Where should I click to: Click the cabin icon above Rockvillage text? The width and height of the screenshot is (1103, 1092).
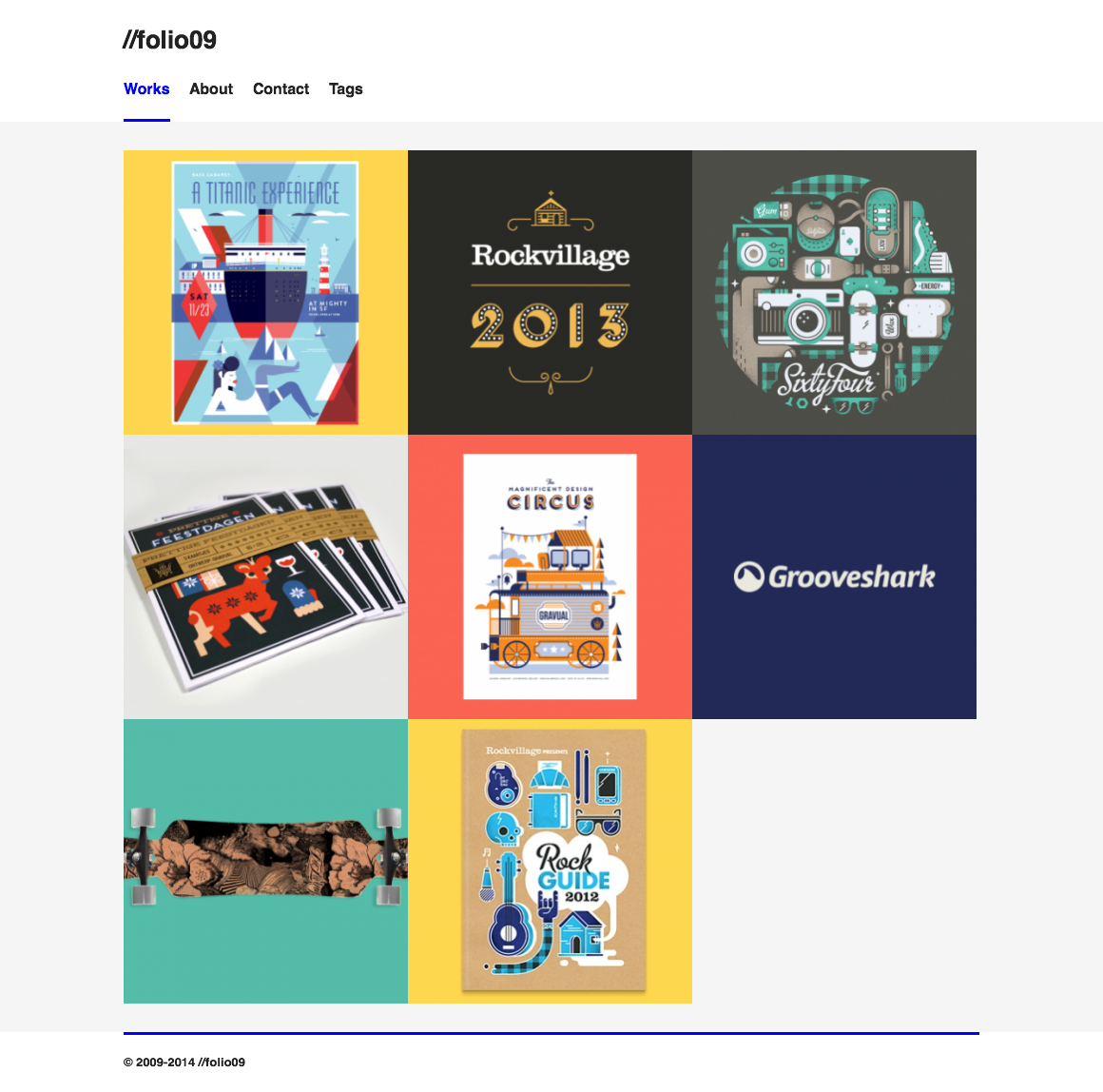(551, 211)
